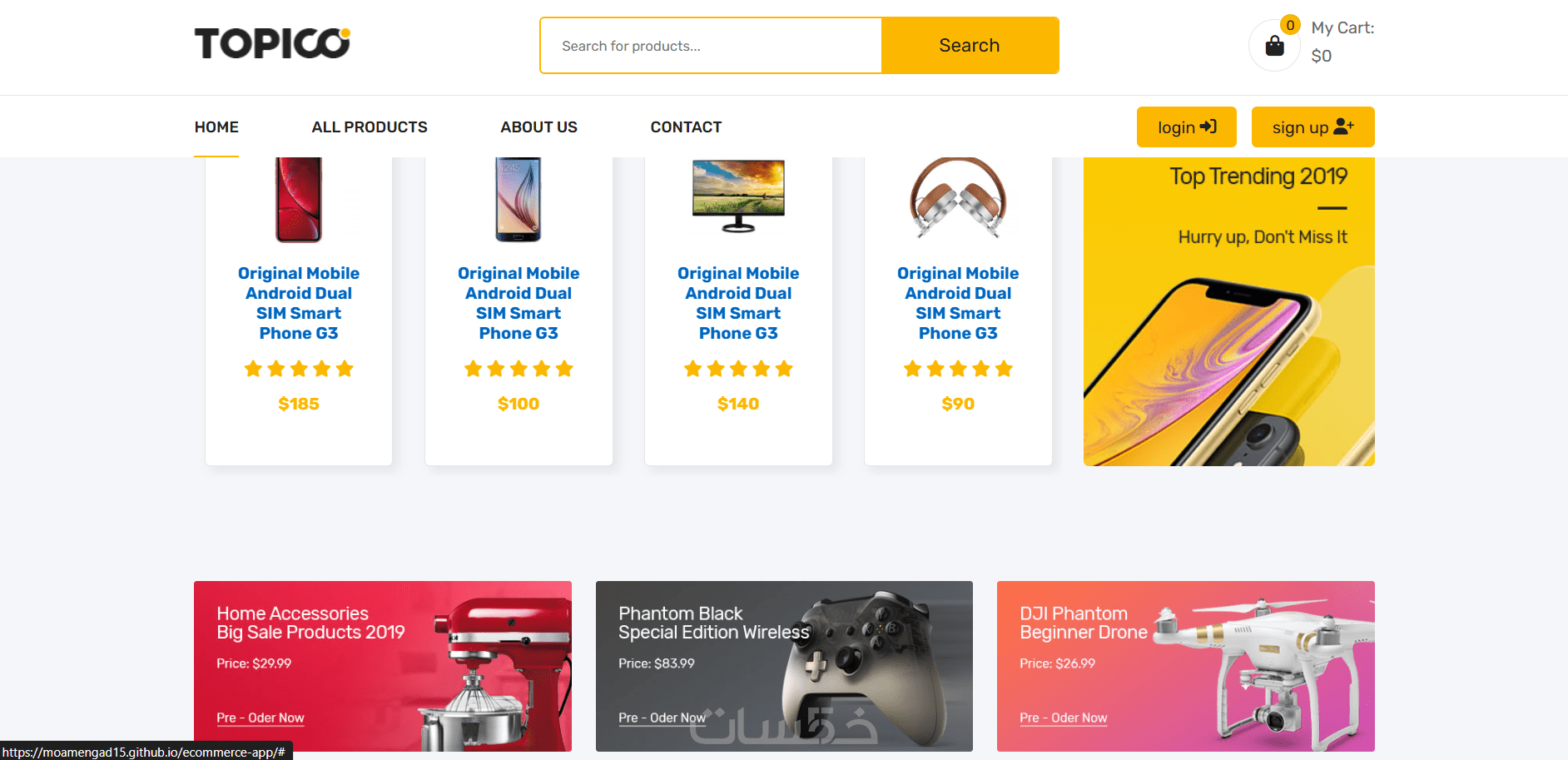This screenshot has height=760, width=1568.
Task: Focus the Search for products field
Action: (x=711, y=46)
